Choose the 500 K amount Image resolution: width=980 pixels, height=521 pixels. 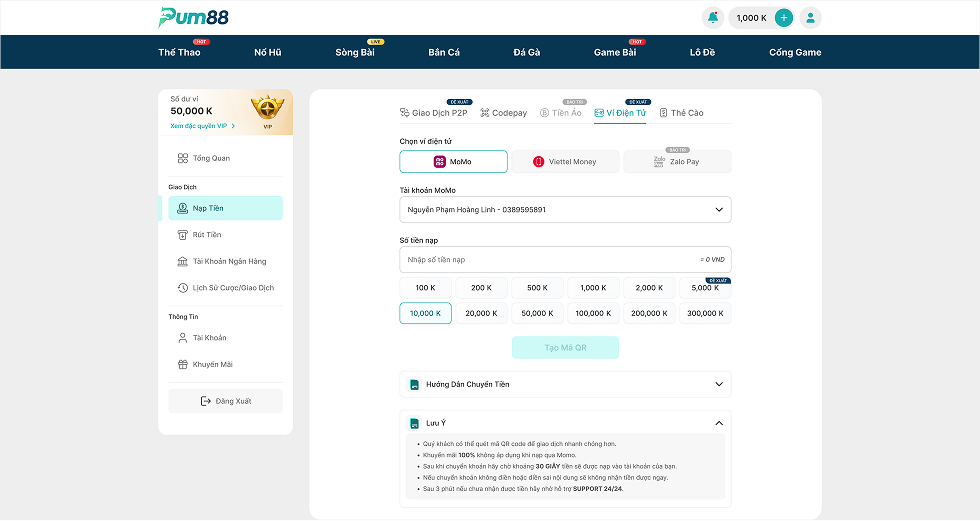[x=538, y=288]
